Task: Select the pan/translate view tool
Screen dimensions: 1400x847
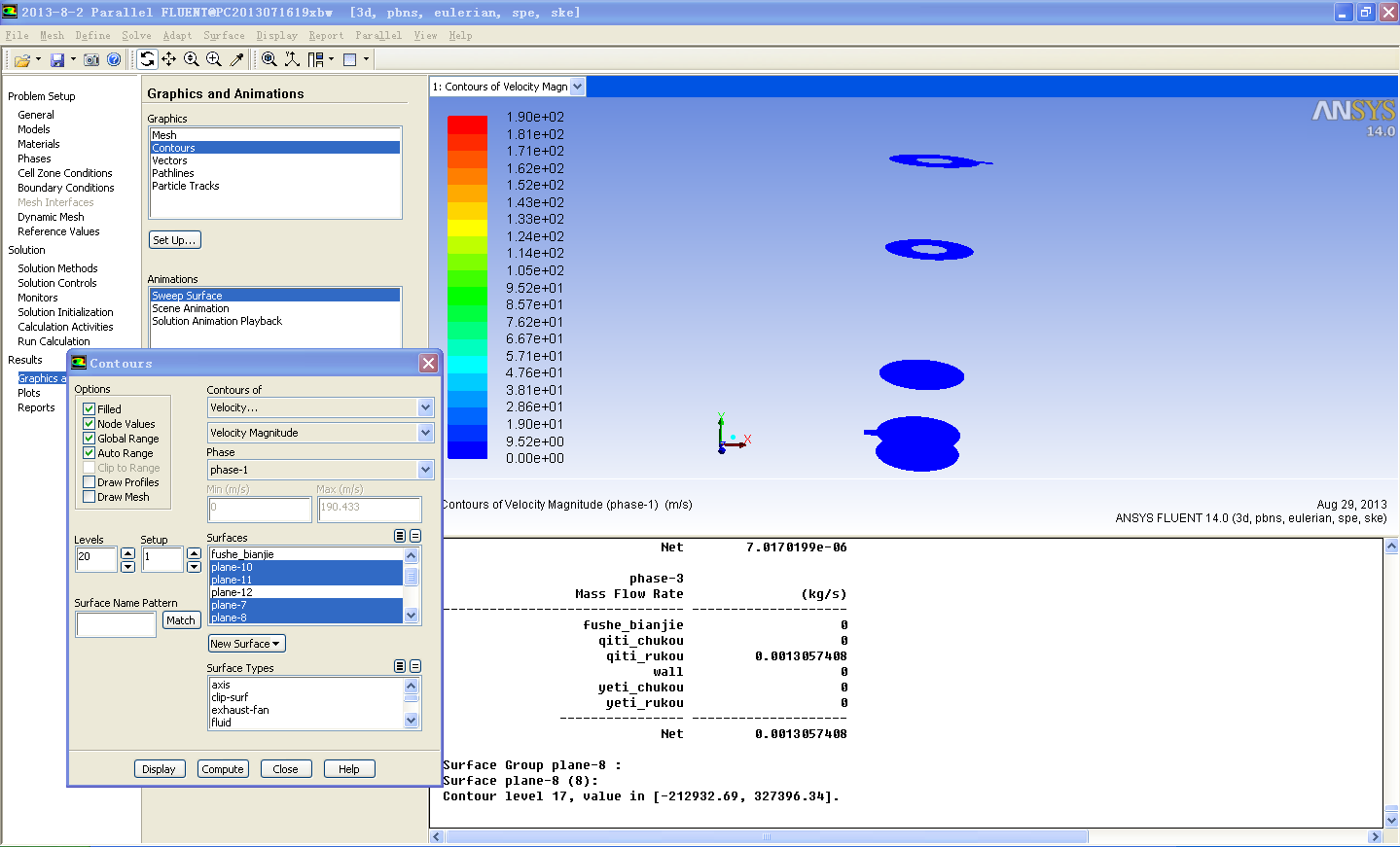Action: [169, 59]
